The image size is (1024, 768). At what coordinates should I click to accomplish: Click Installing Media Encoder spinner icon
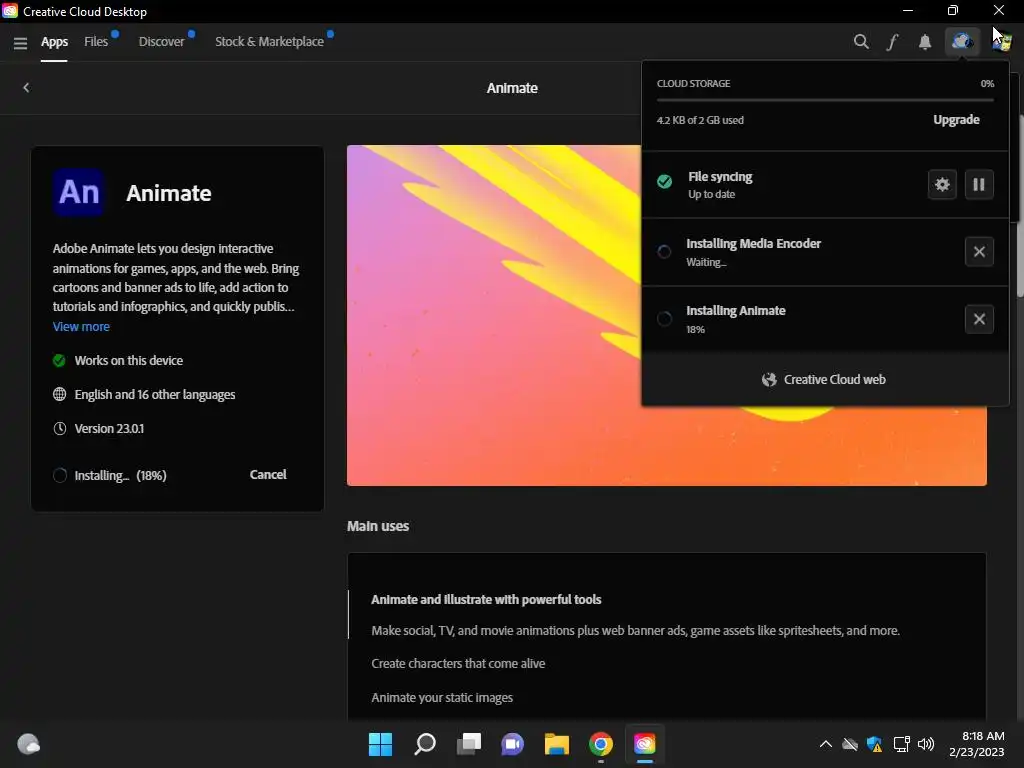pyautogui.click(x=664, y=251)
